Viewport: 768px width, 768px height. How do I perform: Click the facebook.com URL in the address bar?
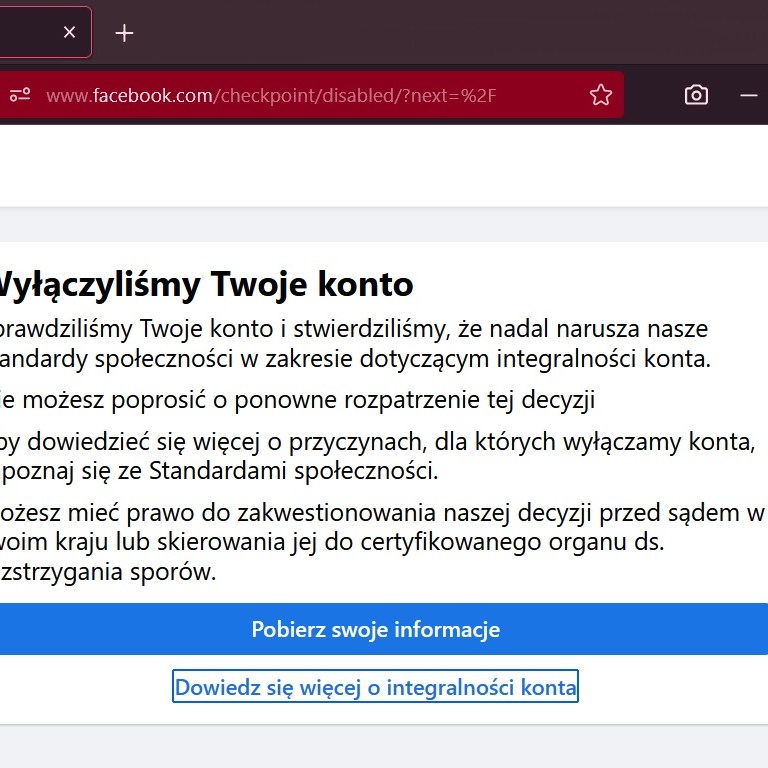click(x=130, y=96)
